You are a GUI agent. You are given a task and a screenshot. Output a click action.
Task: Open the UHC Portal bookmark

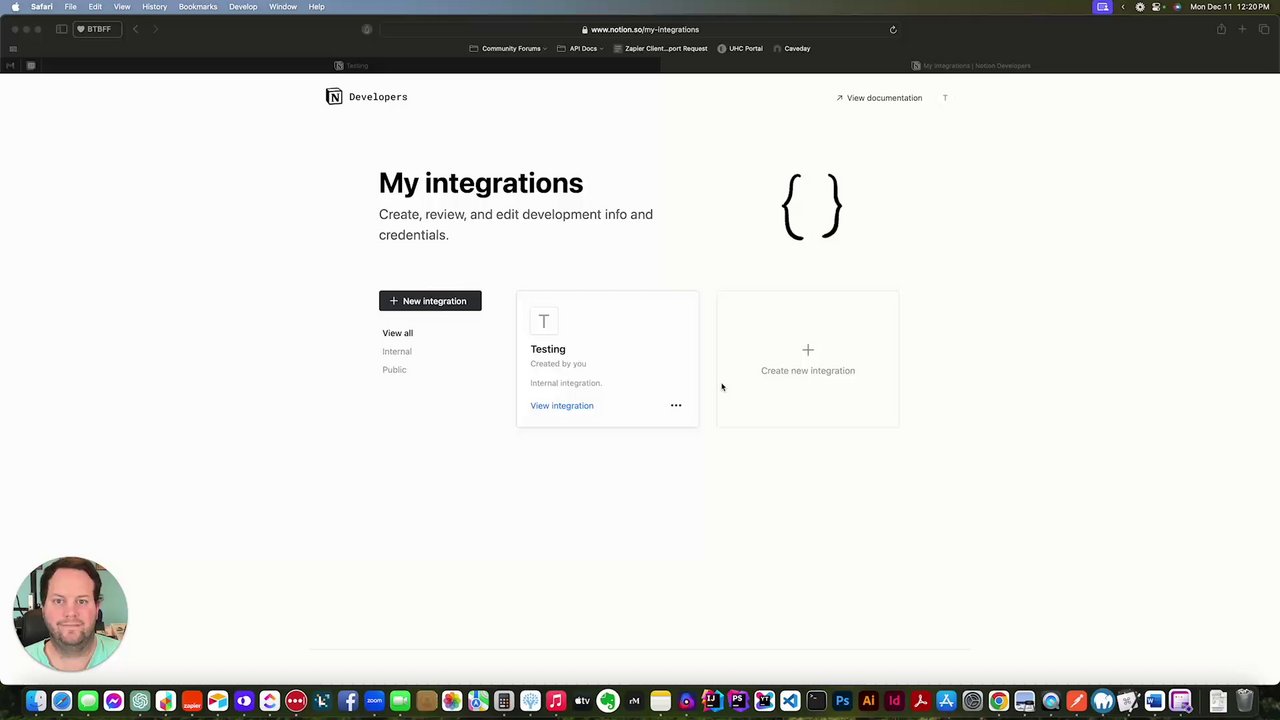(740, 48)
